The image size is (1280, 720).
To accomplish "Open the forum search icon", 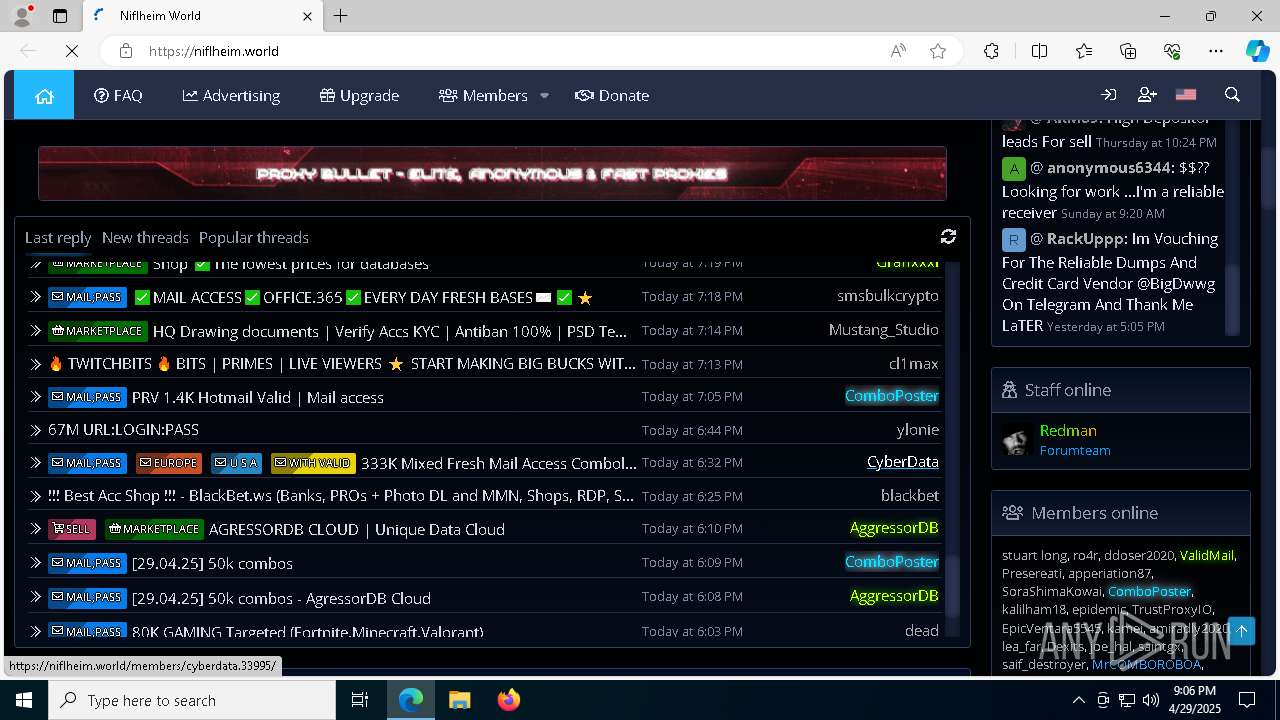I will tap(1232, 95).
